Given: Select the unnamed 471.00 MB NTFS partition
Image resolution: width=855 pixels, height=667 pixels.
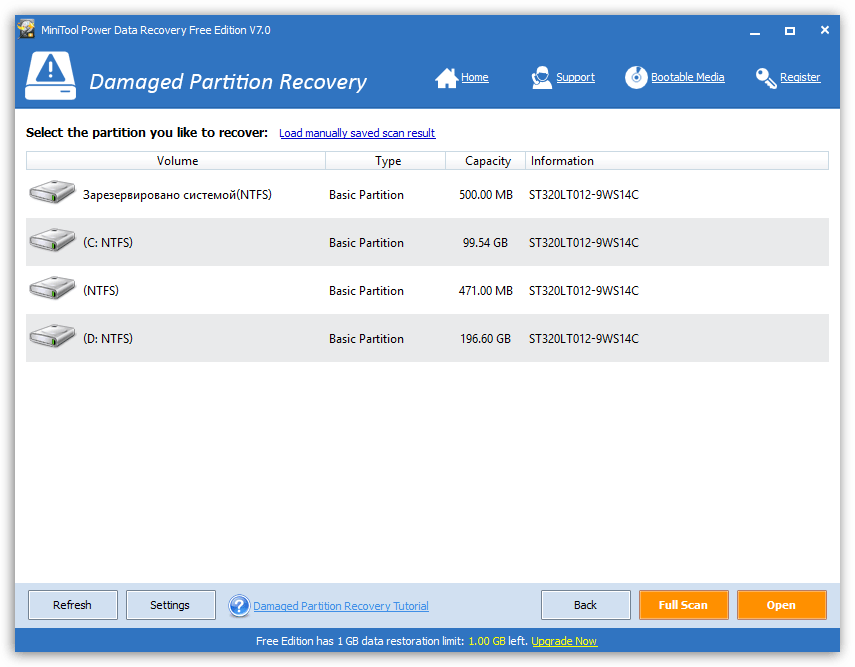Looking at the screenshot, I should point(100,291).
